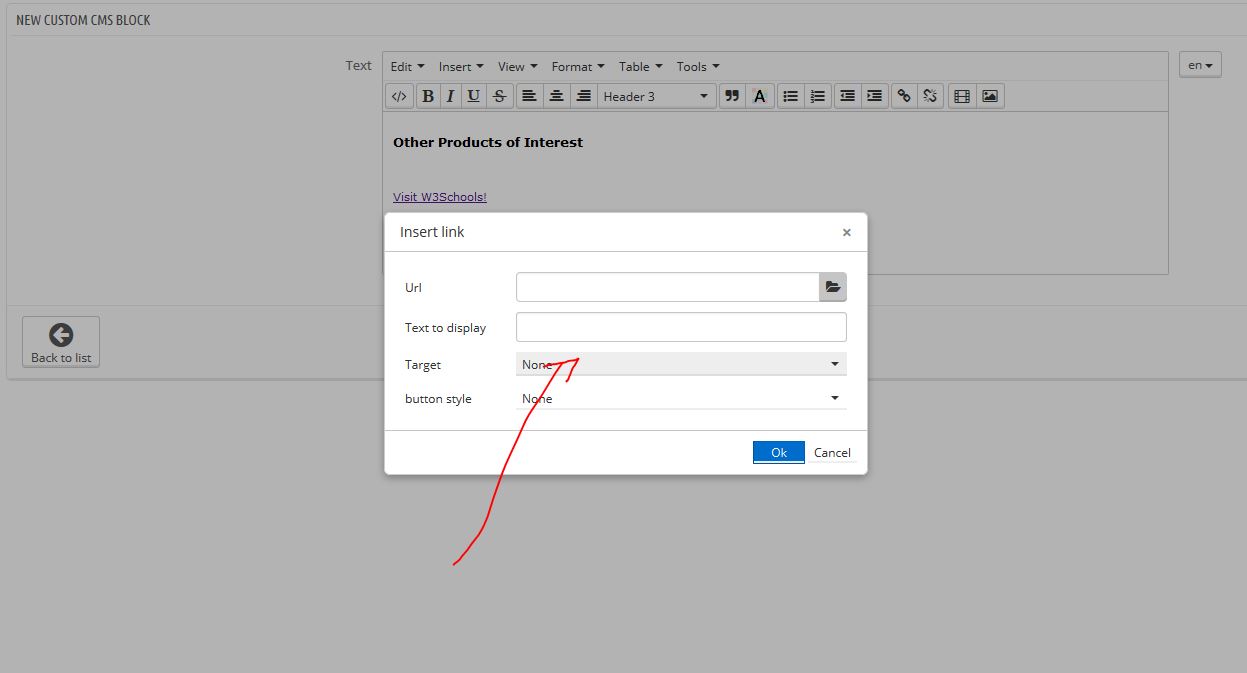Apply blockquote formatting
This screenshot has width=1247, height=673.
click(732, 96)
